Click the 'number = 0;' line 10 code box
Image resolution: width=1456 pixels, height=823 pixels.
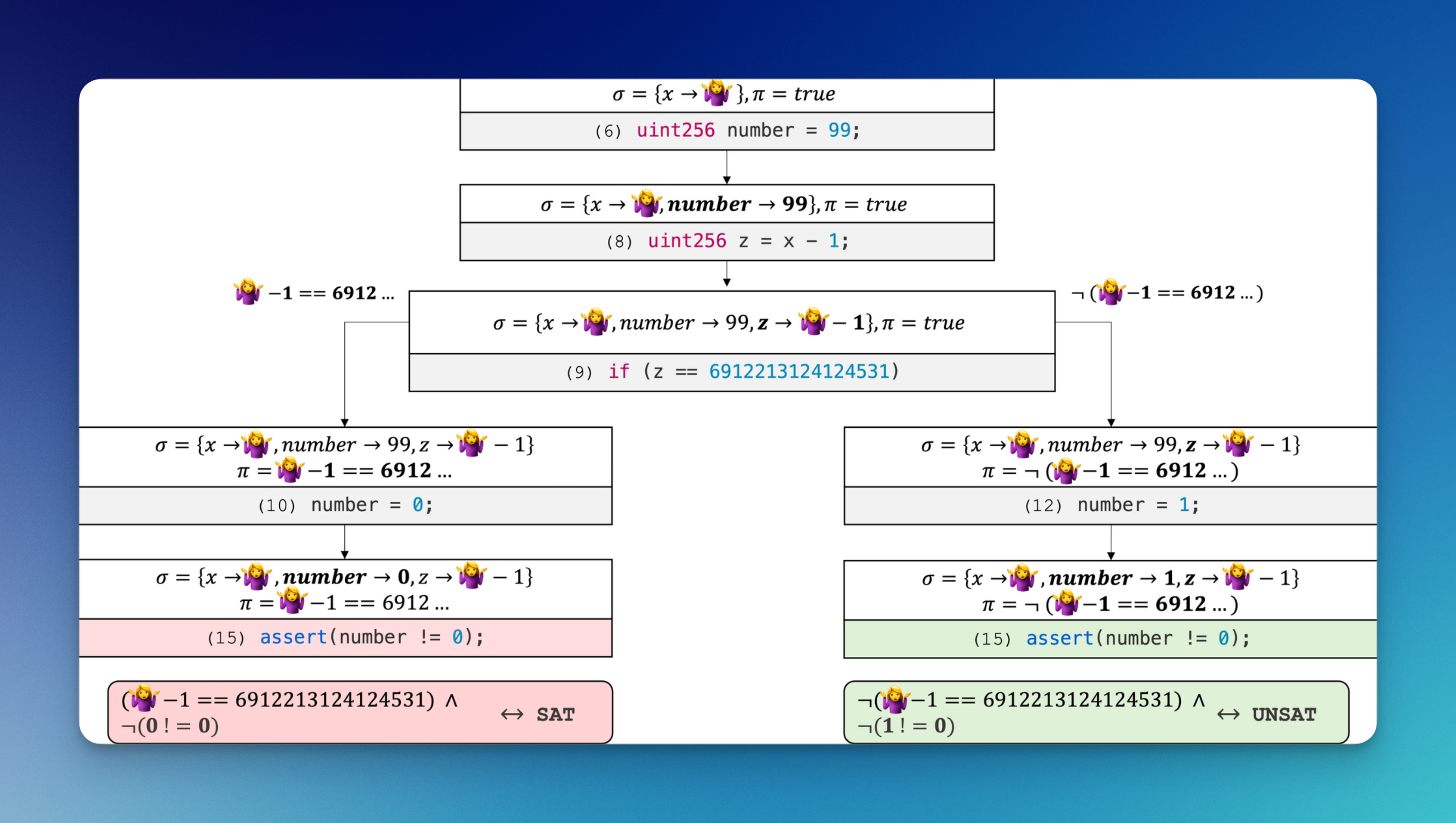click(345, 505)
